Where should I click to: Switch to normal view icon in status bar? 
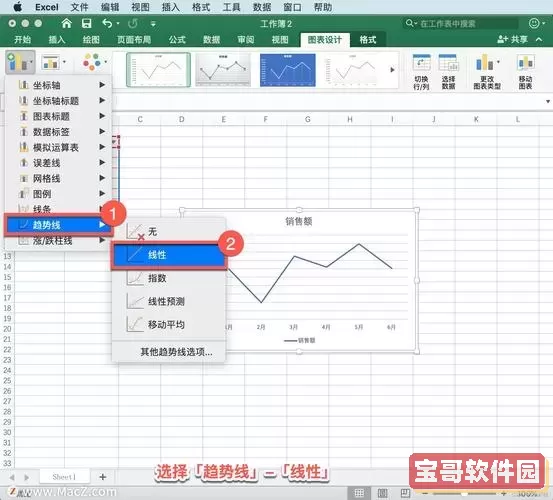359,493
